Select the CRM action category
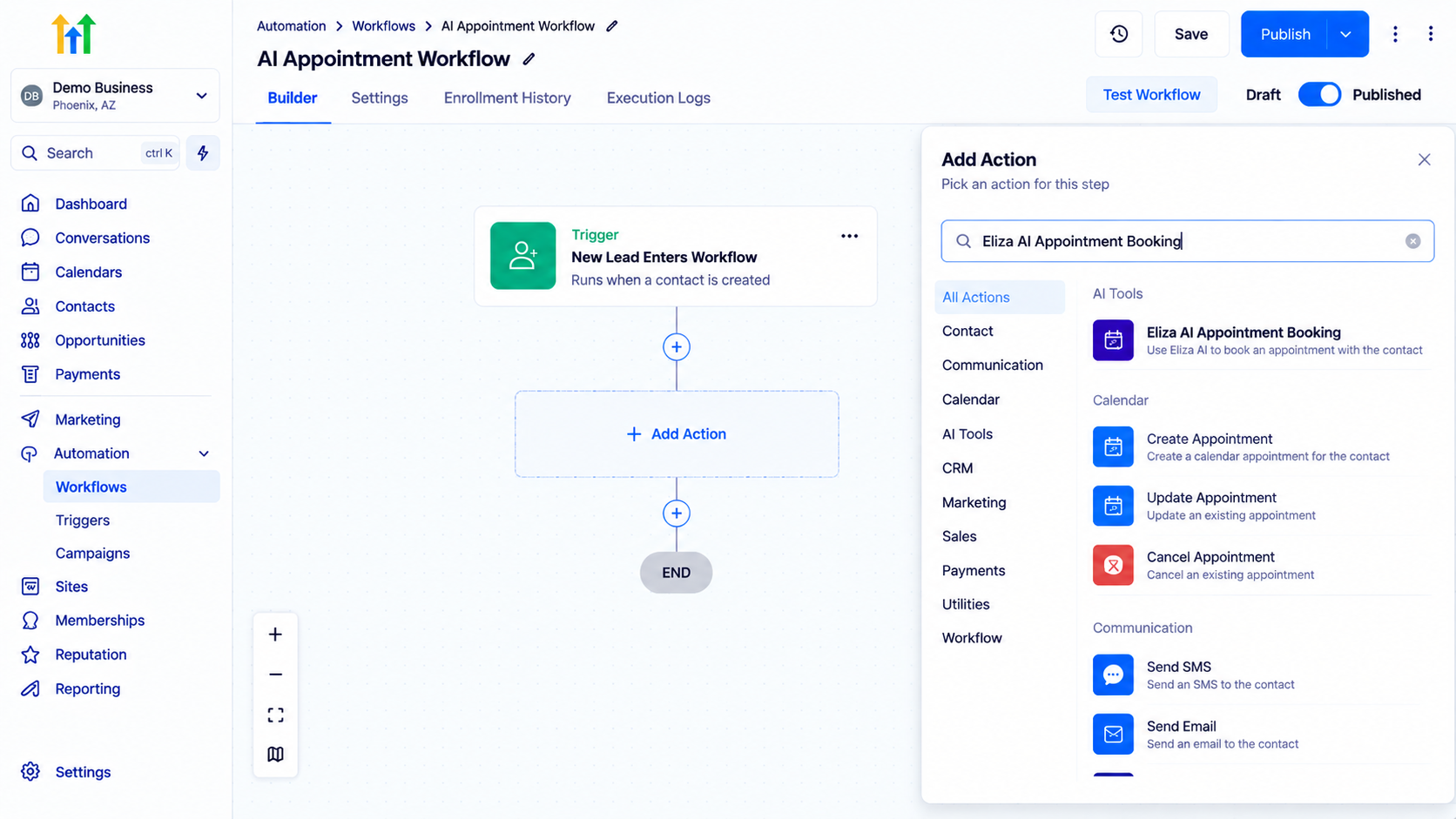 coord(958,468)
